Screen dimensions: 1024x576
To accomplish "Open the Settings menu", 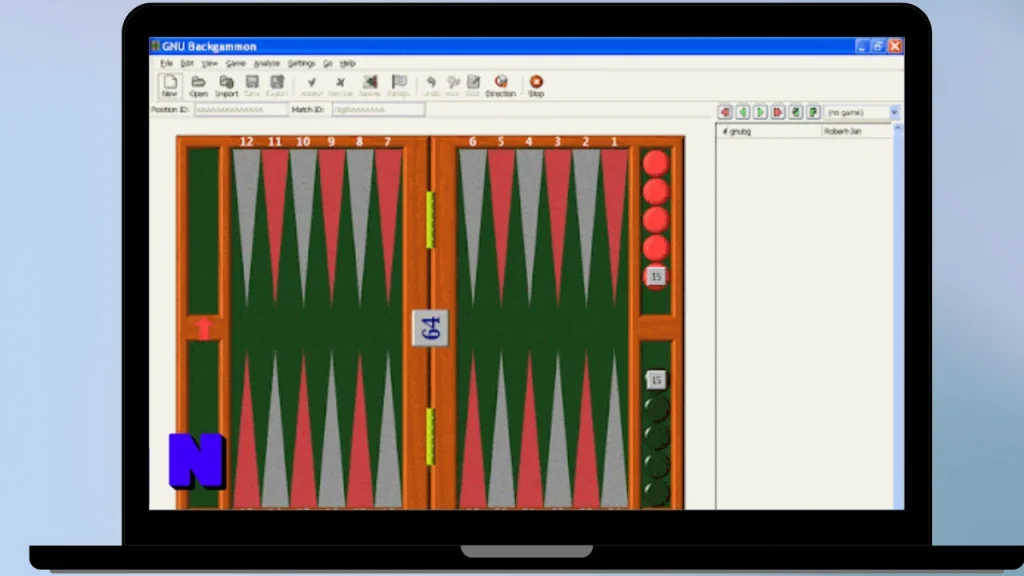I will pos(301,63).
